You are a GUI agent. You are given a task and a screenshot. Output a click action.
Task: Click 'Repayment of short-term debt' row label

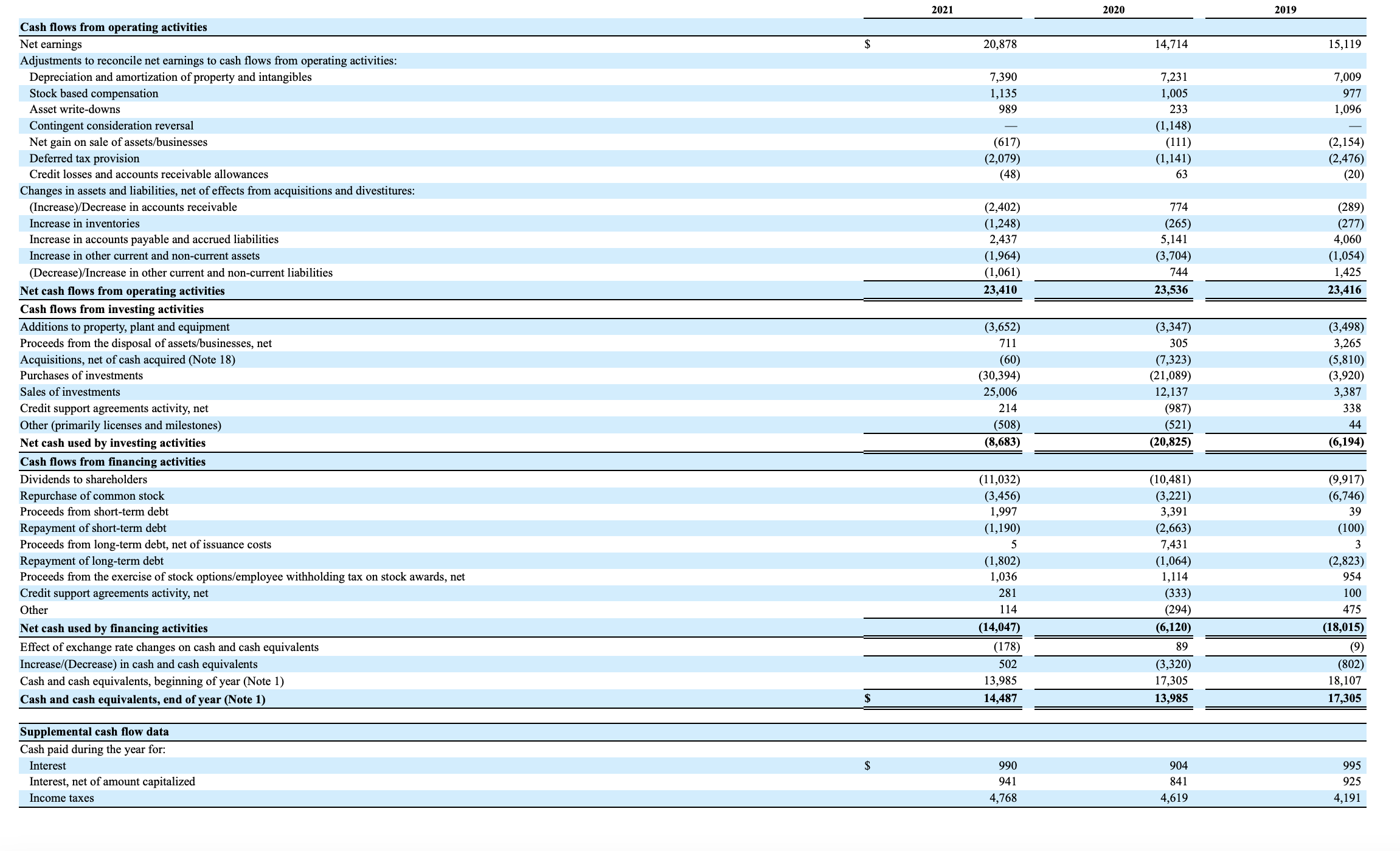tap(93, 528)
